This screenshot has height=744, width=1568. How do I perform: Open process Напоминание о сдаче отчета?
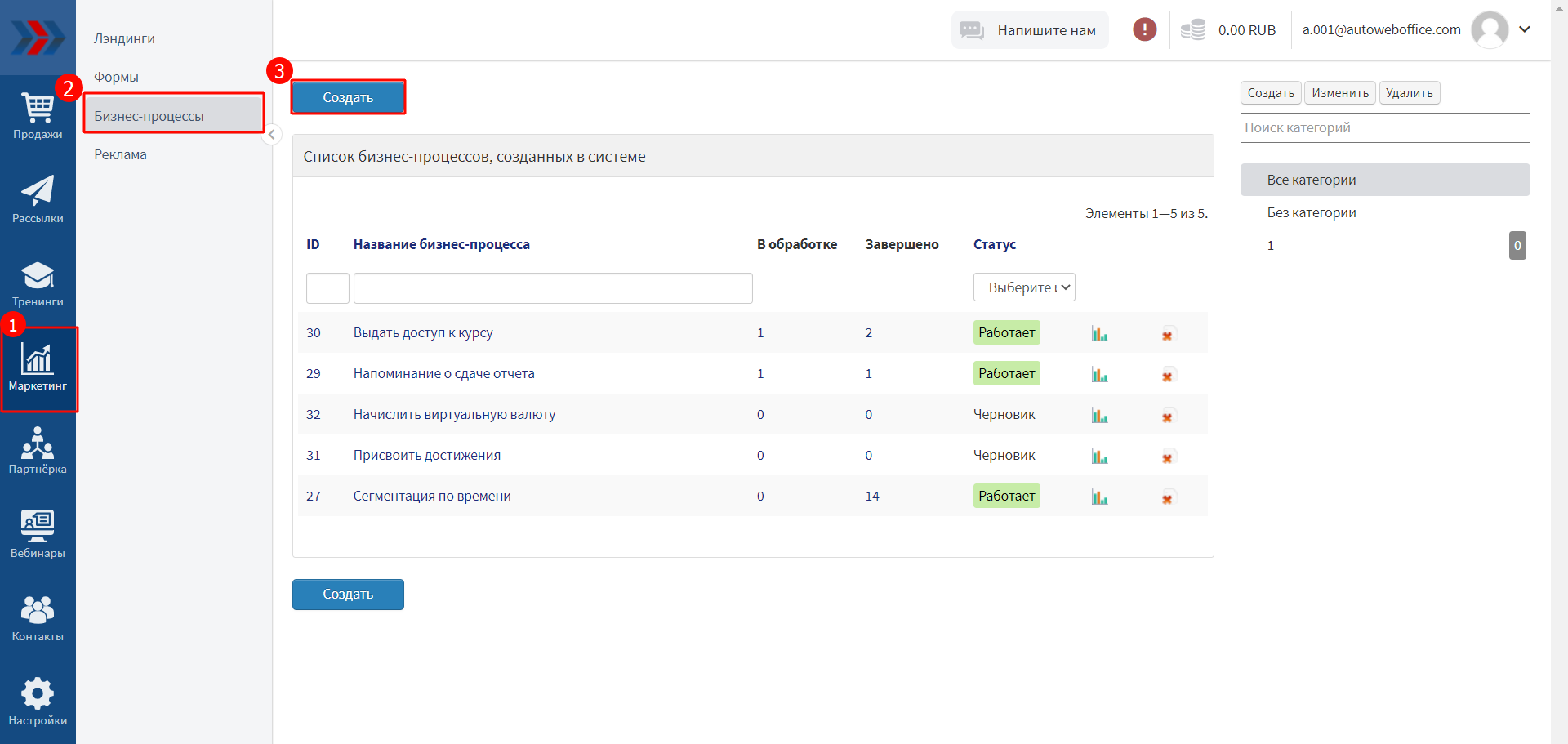coord(443,373)
